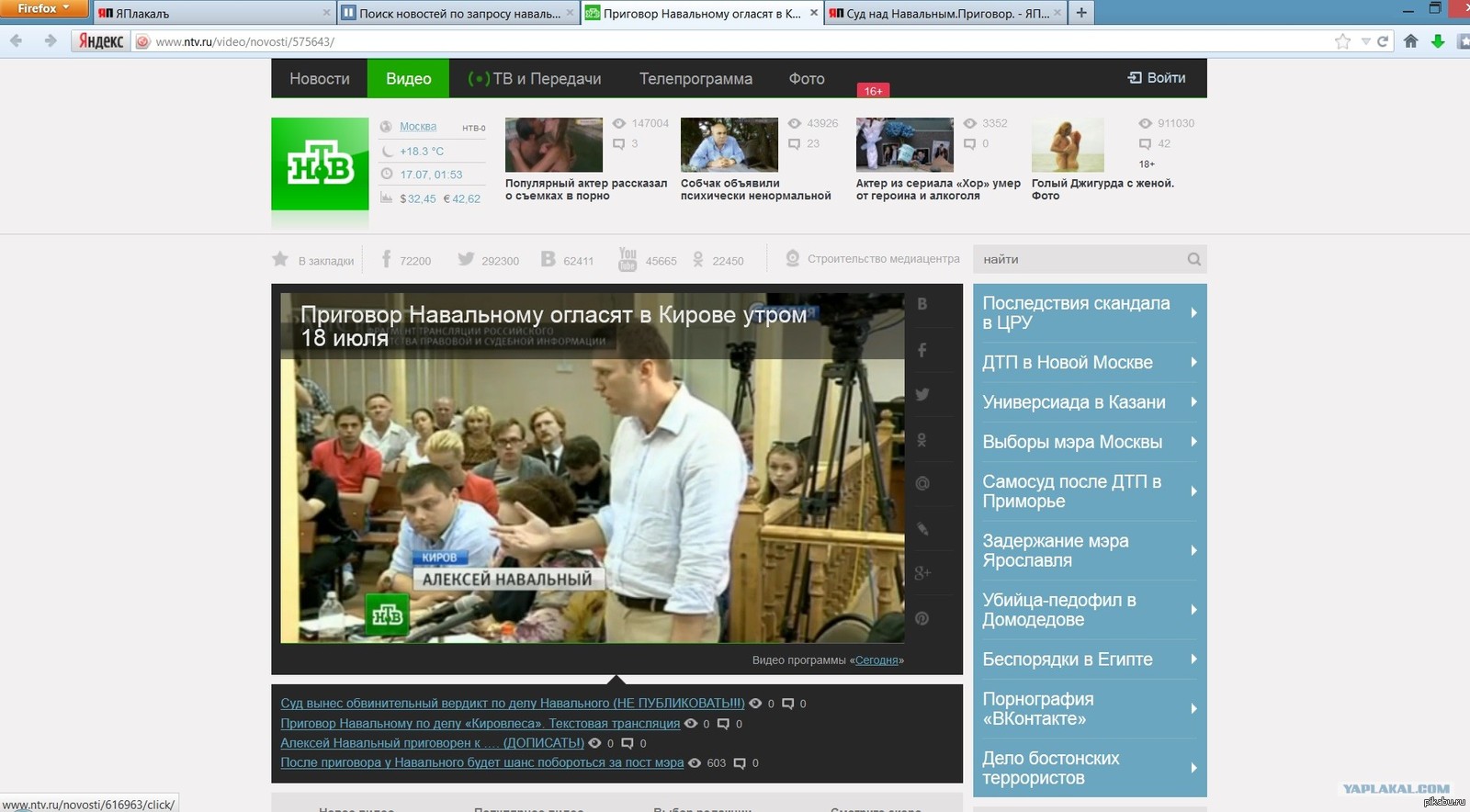Open the 'Новости' menu section
1470x812 pixels.
tap(319, 79)
